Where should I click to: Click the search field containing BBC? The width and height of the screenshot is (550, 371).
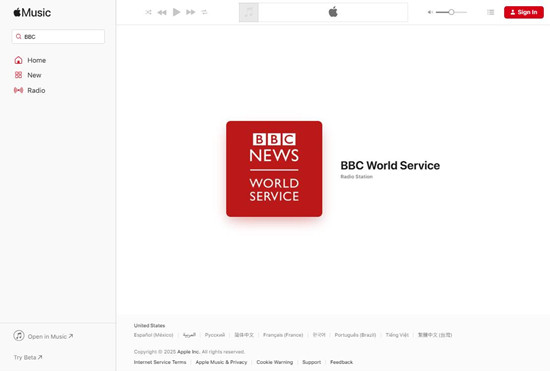point(58,36)
